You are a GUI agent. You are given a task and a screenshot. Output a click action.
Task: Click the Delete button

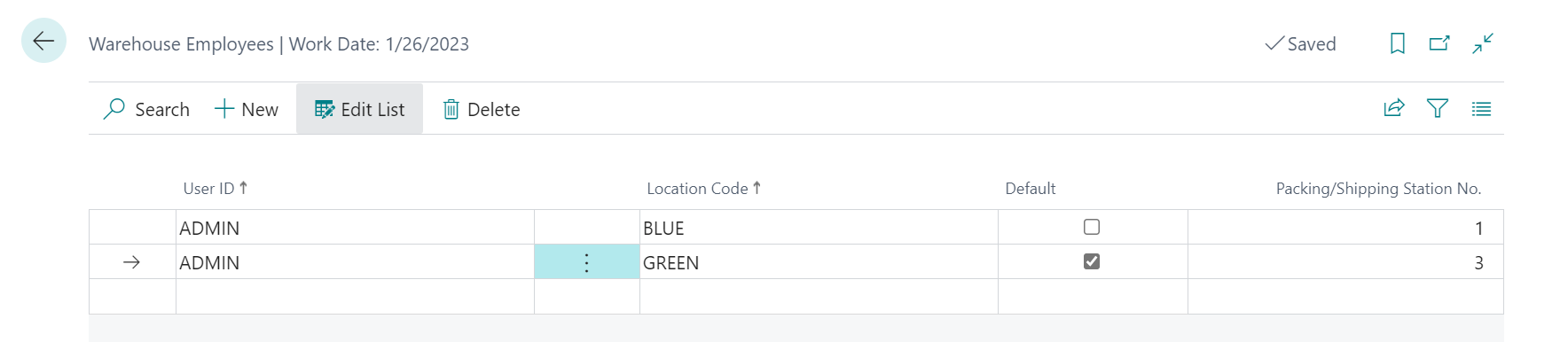pyautogui.click(x=482, y=109)
